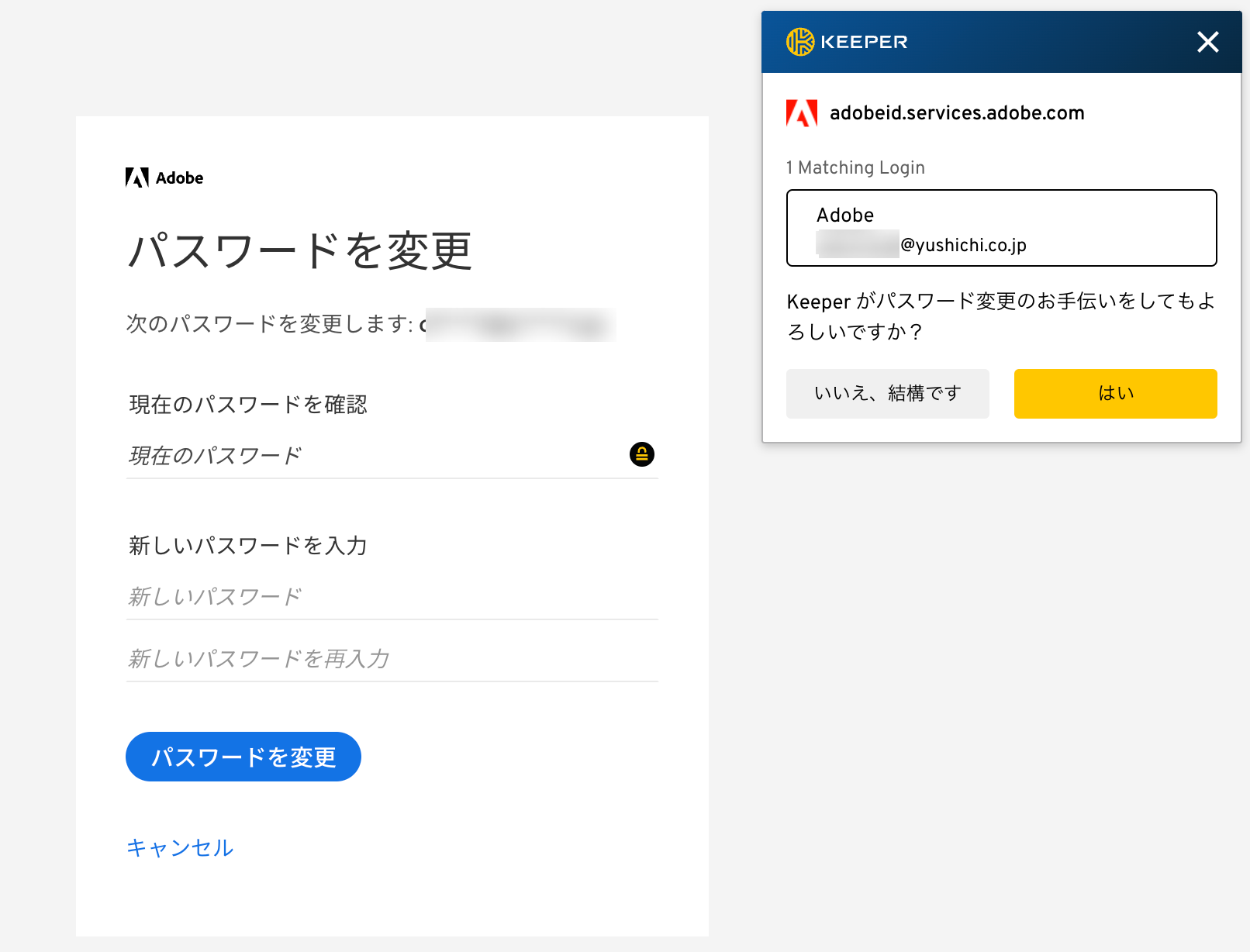Click the 1 Matching Login label
The width and height of the screenshot is (1250, 952).
(x=855, y=167)
